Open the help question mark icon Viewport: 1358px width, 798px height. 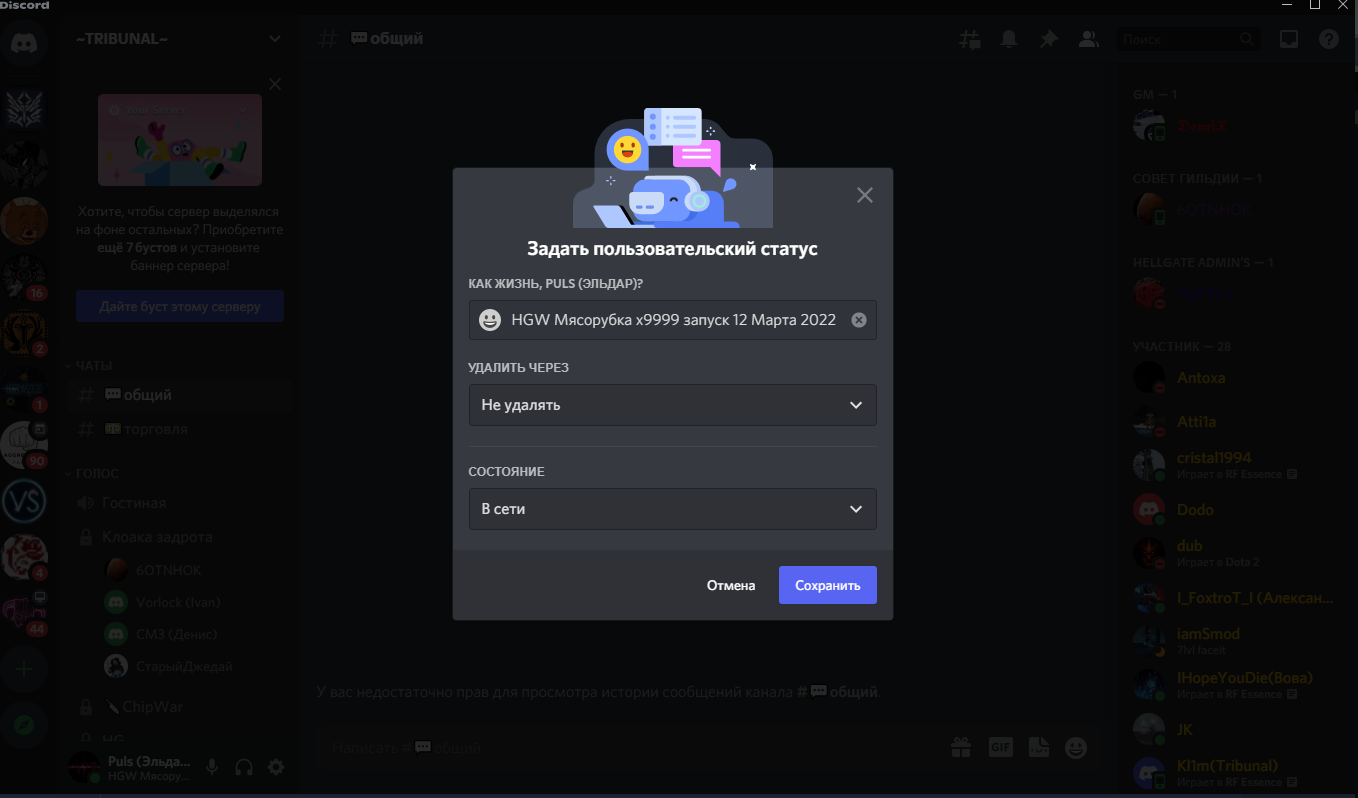tap(1329, 39)
